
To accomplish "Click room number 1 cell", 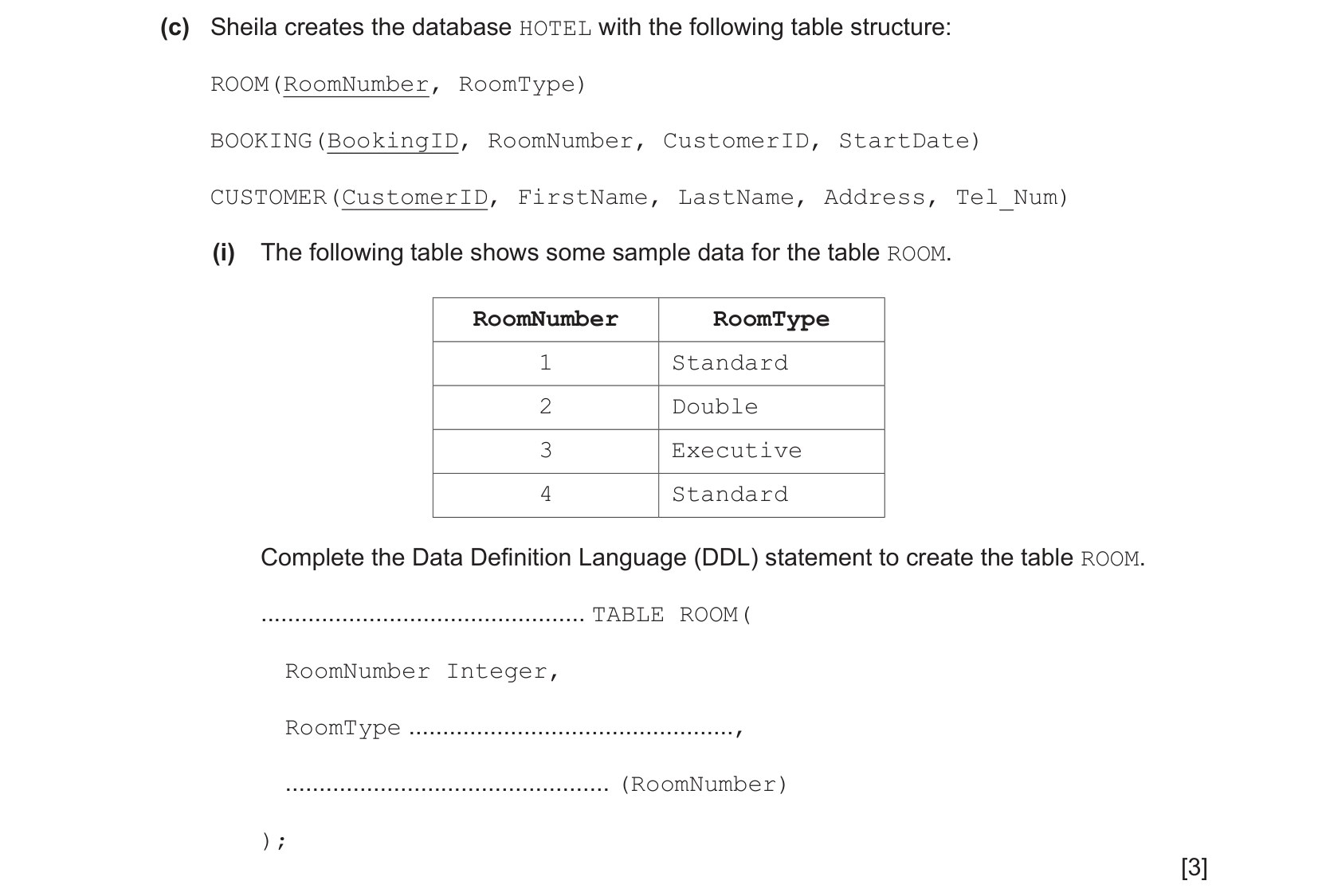I will (x=546, y=364).
